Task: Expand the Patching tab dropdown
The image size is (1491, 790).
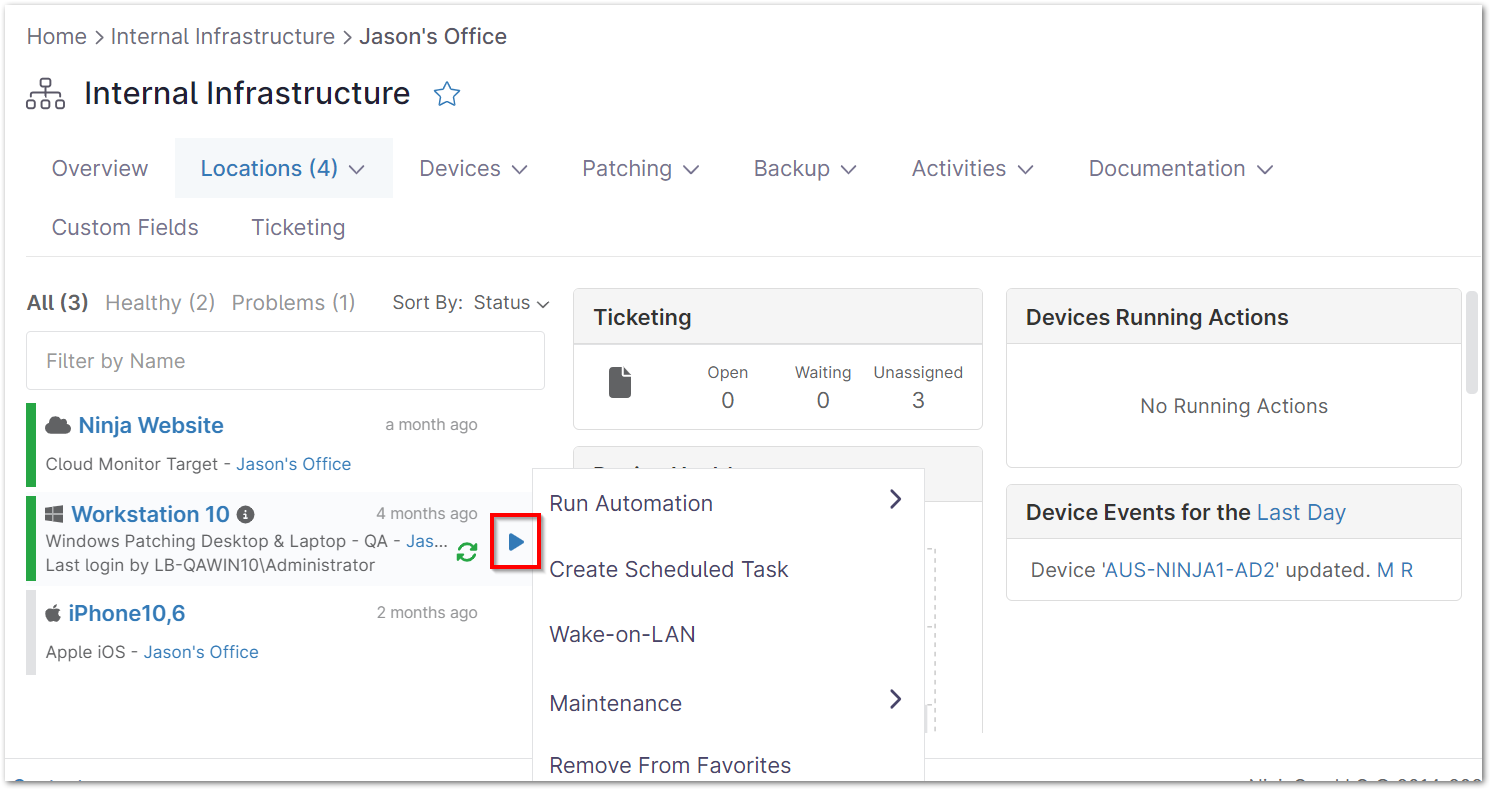Action: pyautogui.click(x=640, y=169)
